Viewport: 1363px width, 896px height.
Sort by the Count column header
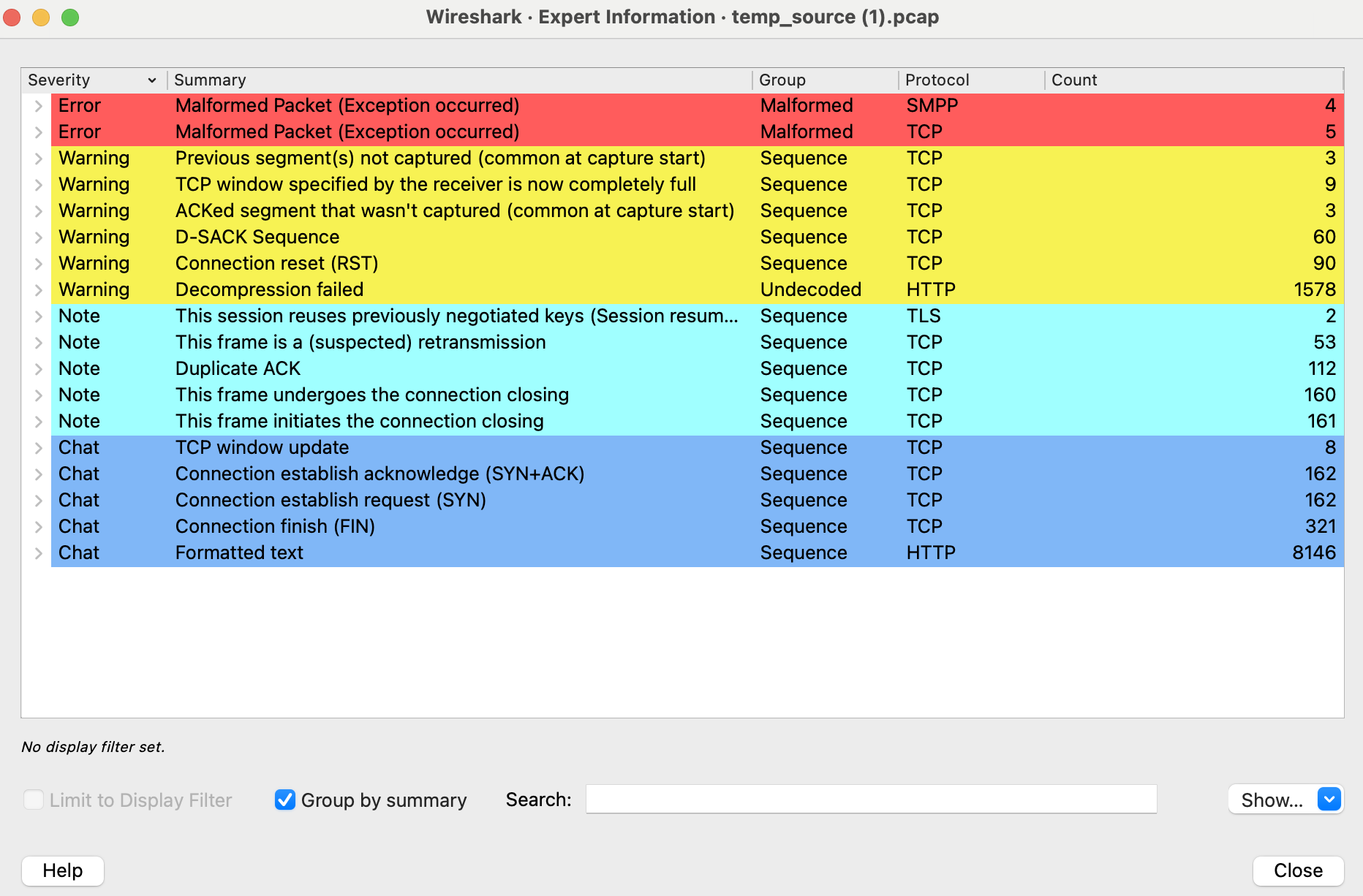[1194, 80]
